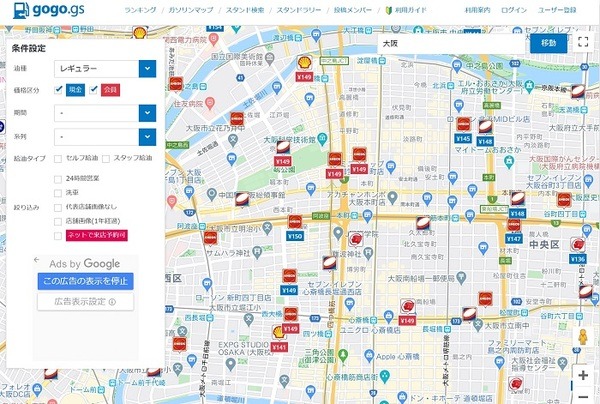Viewport: 600px width, 404px height.
Task: Uncheck the 現金 price checkbox
Action: (59, 90)
